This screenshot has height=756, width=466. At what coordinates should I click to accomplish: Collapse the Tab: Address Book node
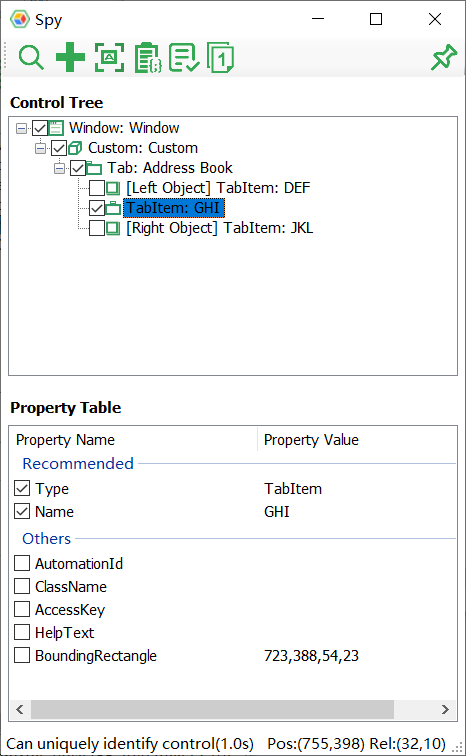click(59, 168)
